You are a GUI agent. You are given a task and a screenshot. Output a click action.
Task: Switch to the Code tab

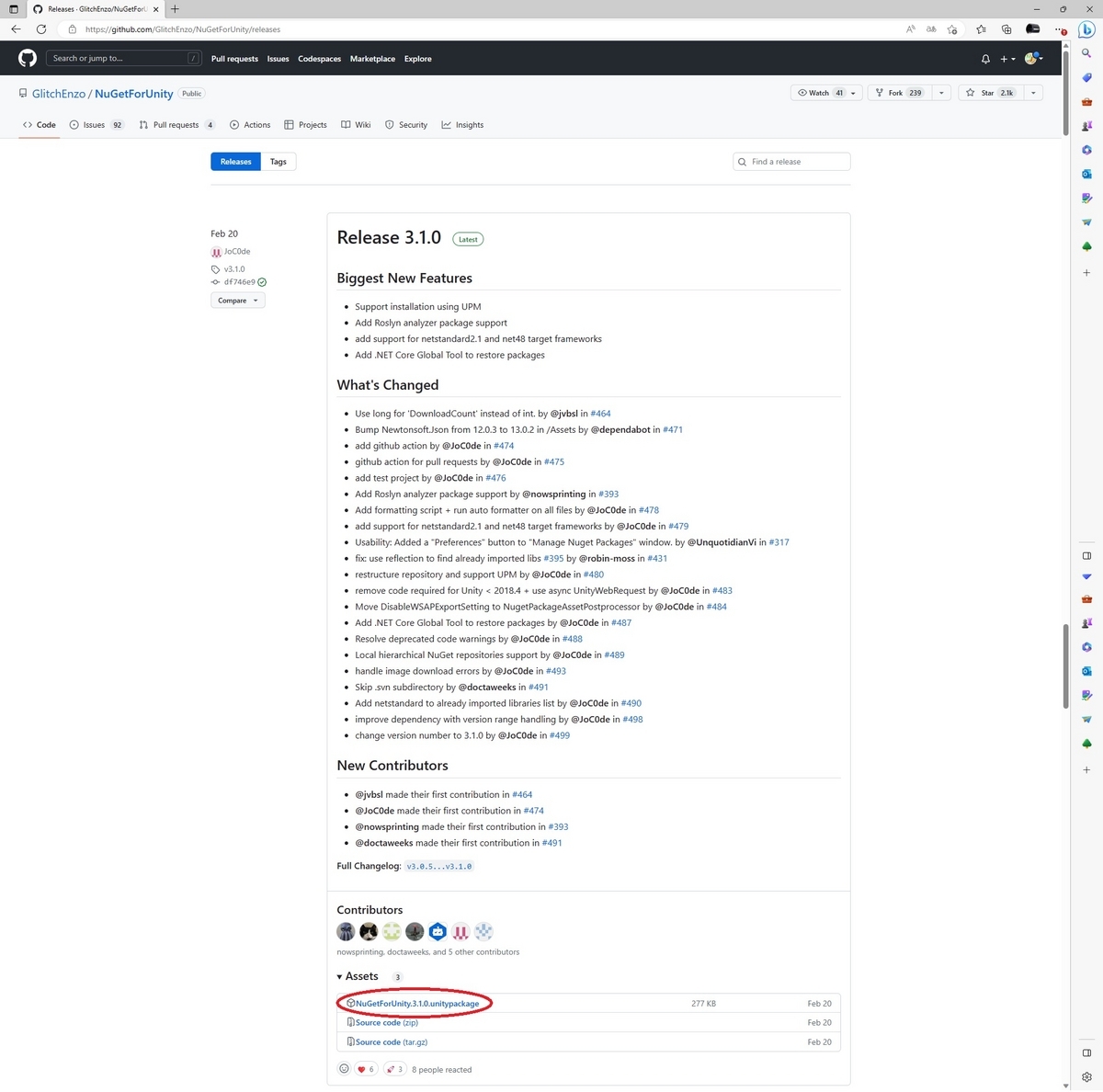[x=40, y=125]
